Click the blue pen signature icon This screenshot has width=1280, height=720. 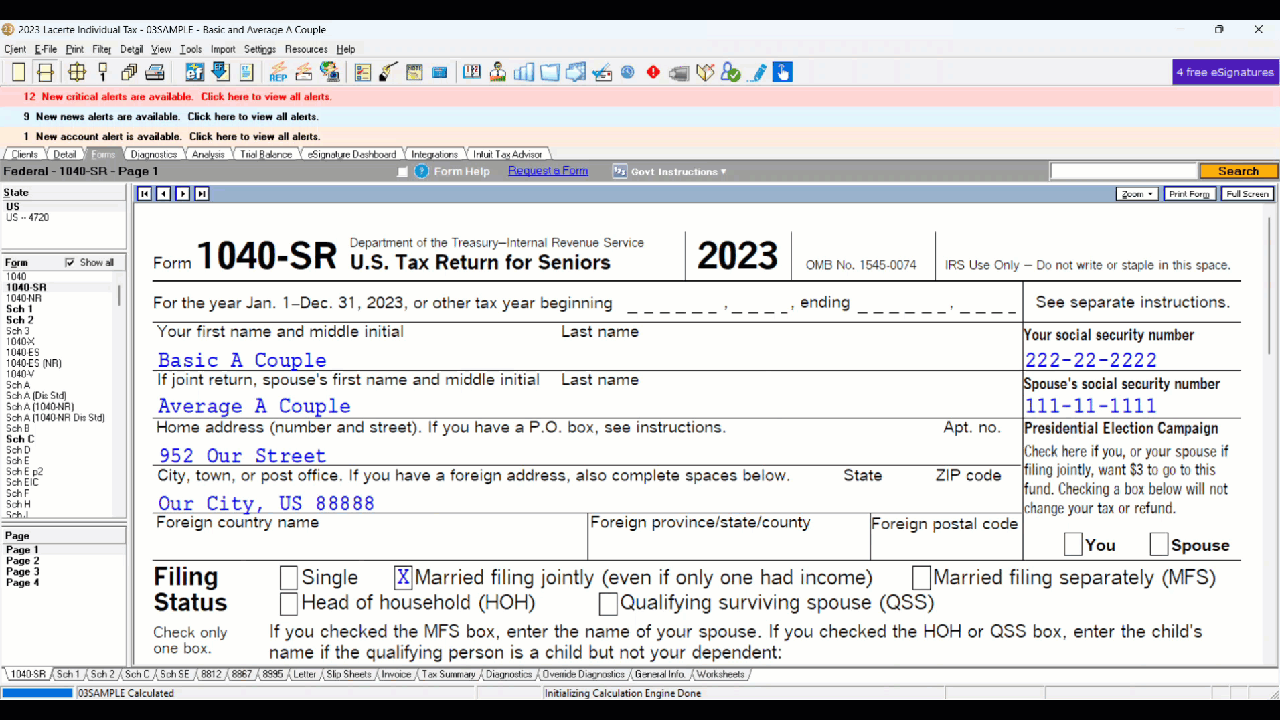pyautogui.click(x=758, y=72)
